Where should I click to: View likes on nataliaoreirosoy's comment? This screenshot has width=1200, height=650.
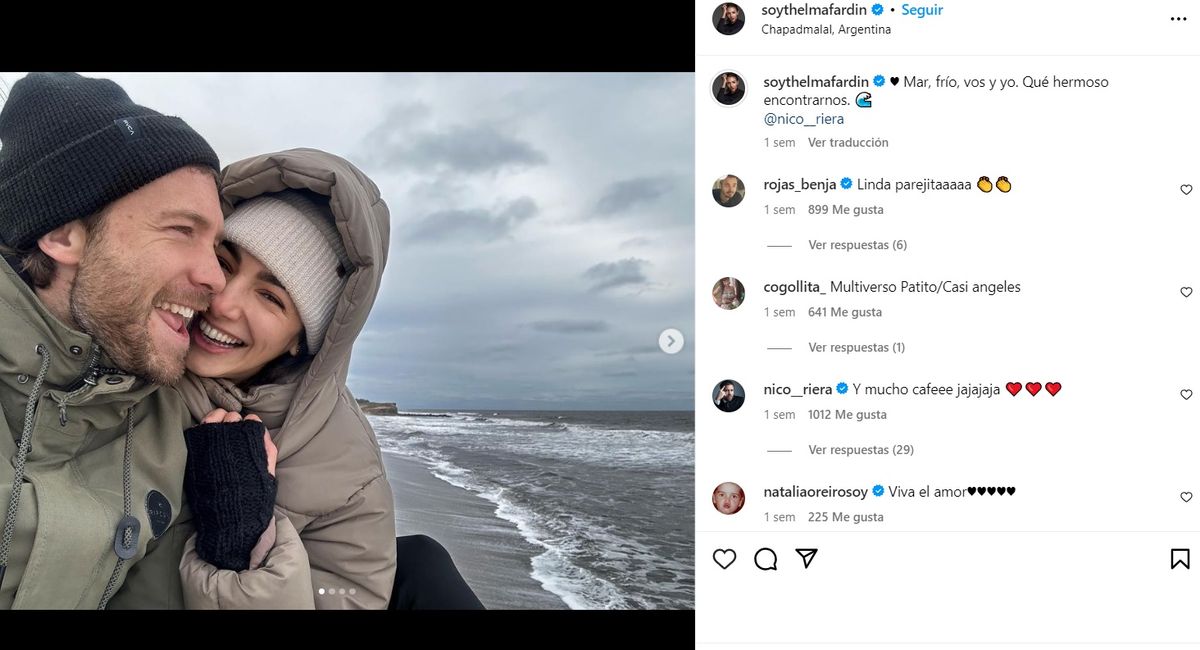[845, 517]
